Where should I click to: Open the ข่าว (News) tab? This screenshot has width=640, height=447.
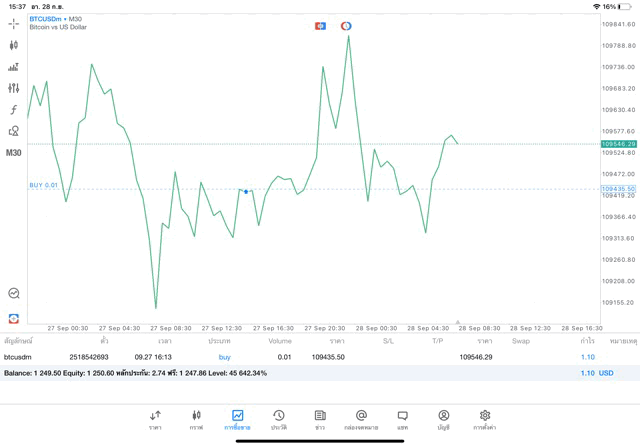319,419
